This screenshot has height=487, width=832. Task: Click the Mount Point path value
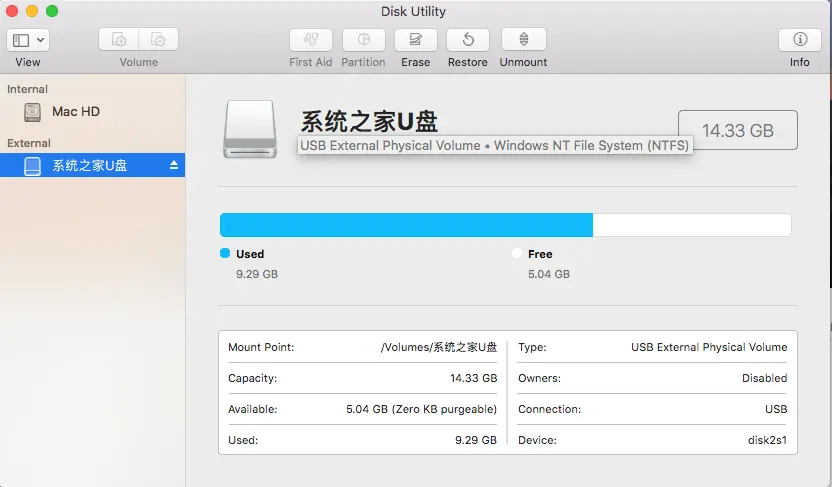[439, 347]
